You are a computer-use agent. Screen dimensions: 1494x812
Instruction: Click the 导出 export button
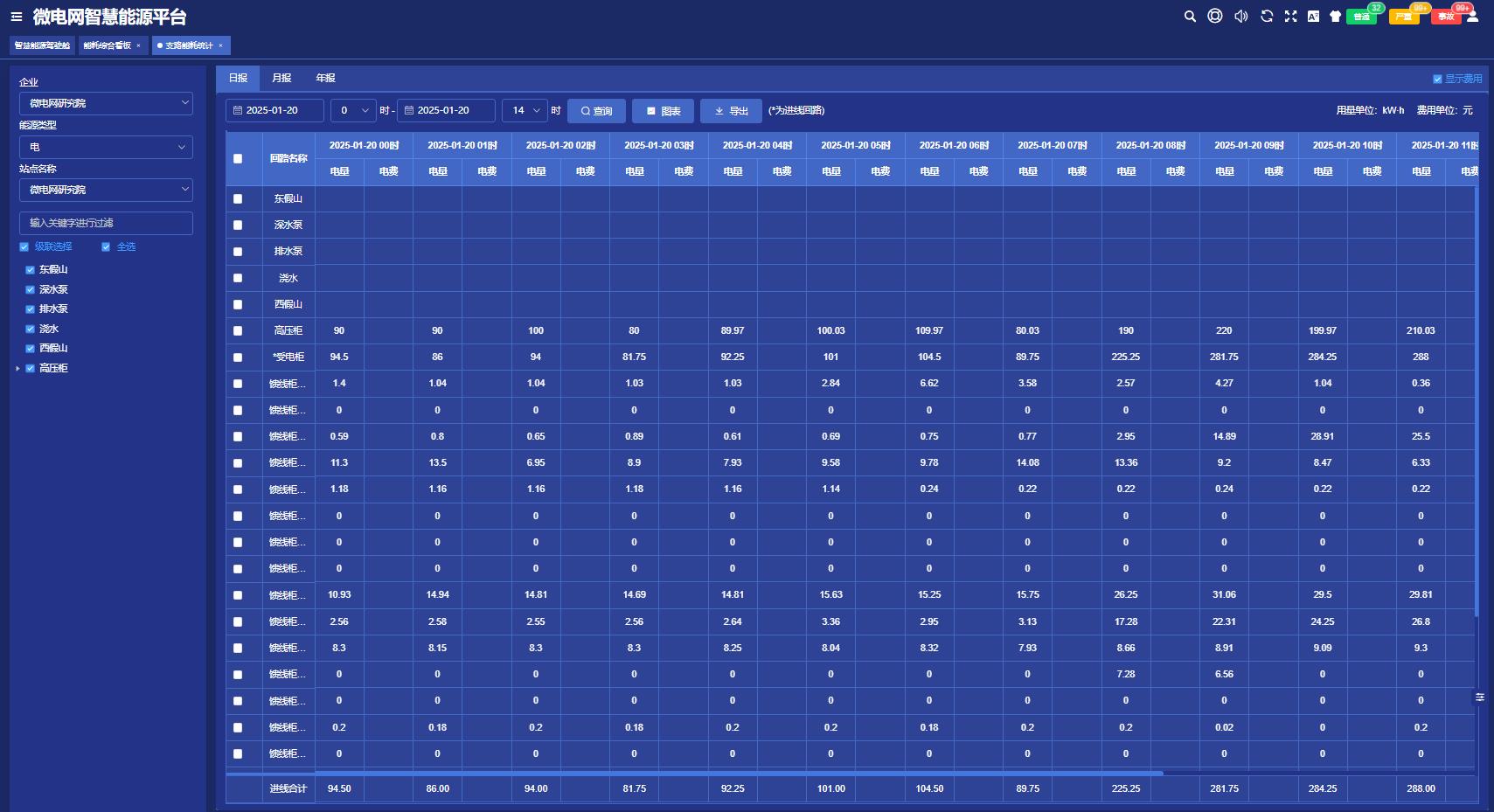pos(731,111)
